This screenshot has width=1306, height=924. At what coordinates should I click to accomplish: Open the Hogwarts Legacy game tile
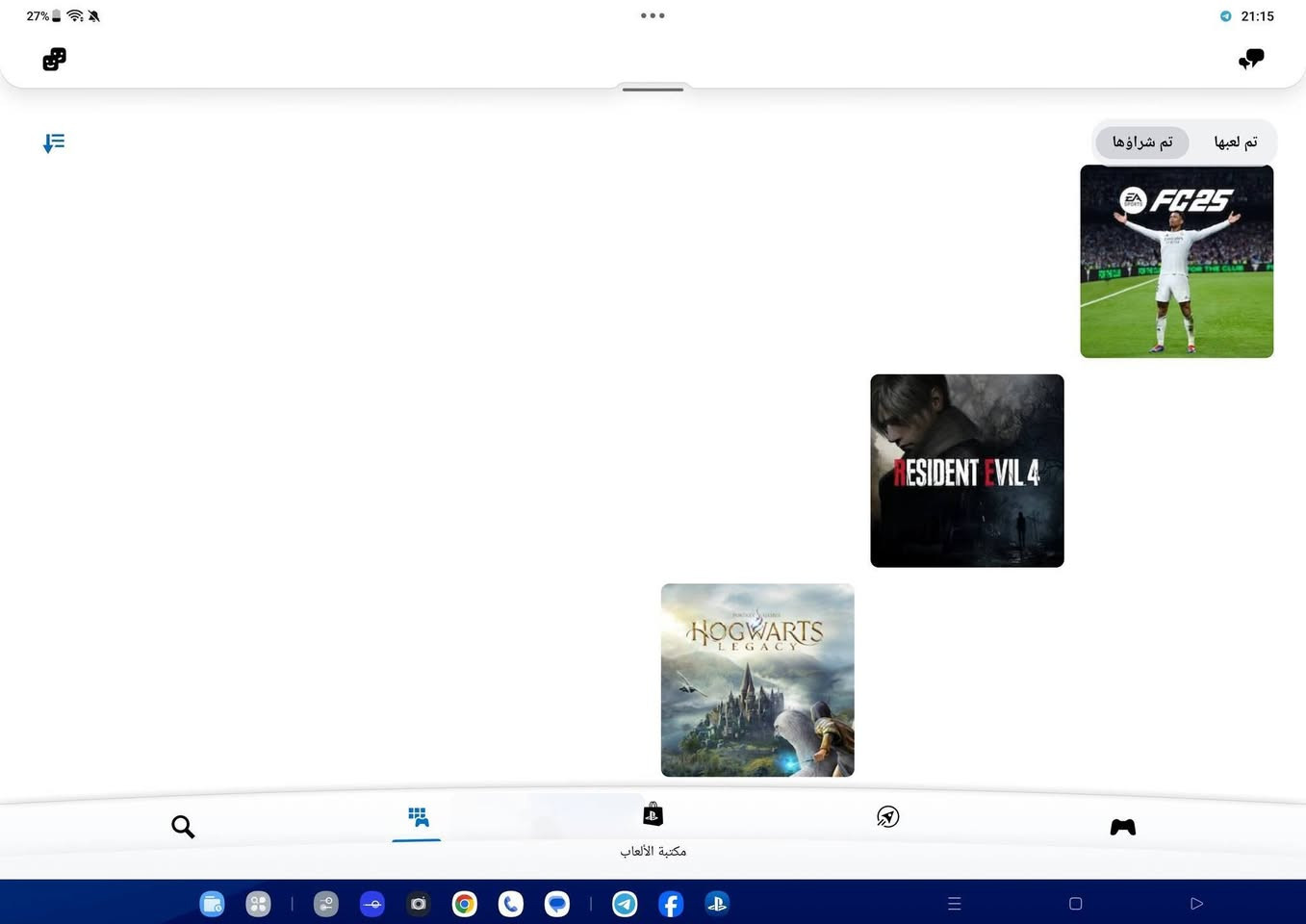point(757,680)
